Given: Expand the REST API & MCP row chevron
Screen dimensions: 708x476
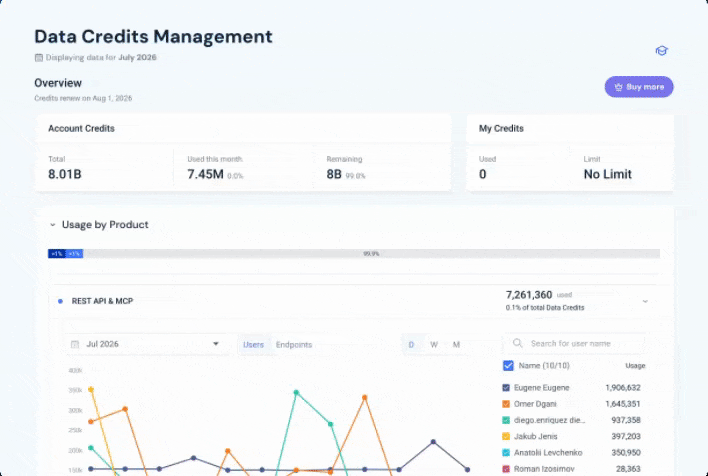Looking at the screenshot, I should click(x=645, y=301).
